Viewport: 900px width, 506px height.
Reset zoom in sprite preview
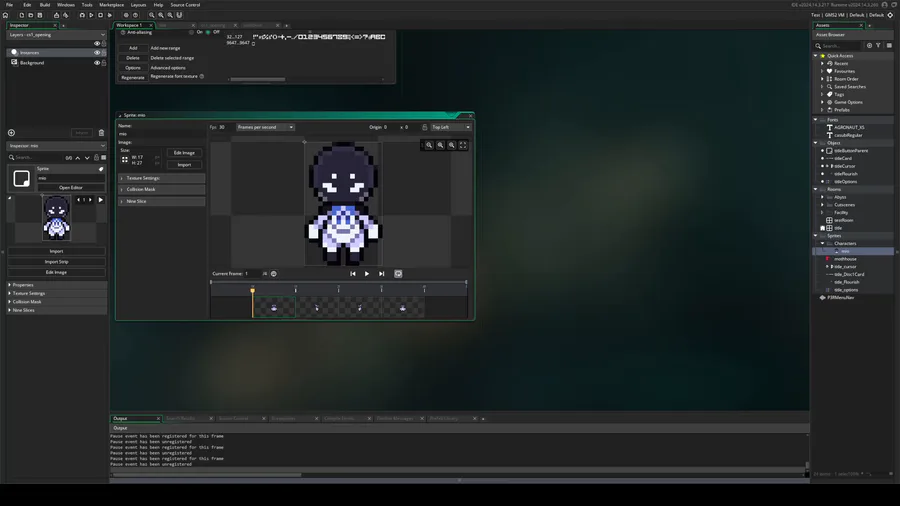point(440,145)
